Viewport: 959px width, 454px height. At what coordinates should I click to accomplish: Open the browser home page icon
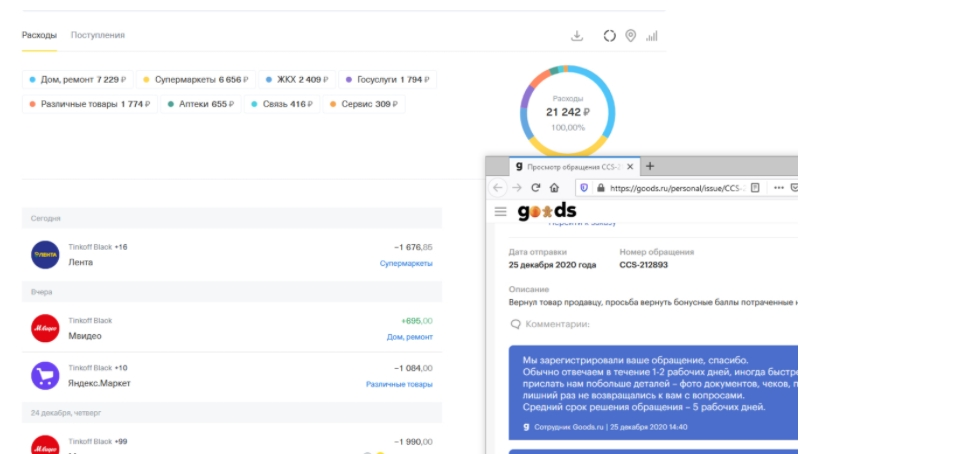pos(554,188)
